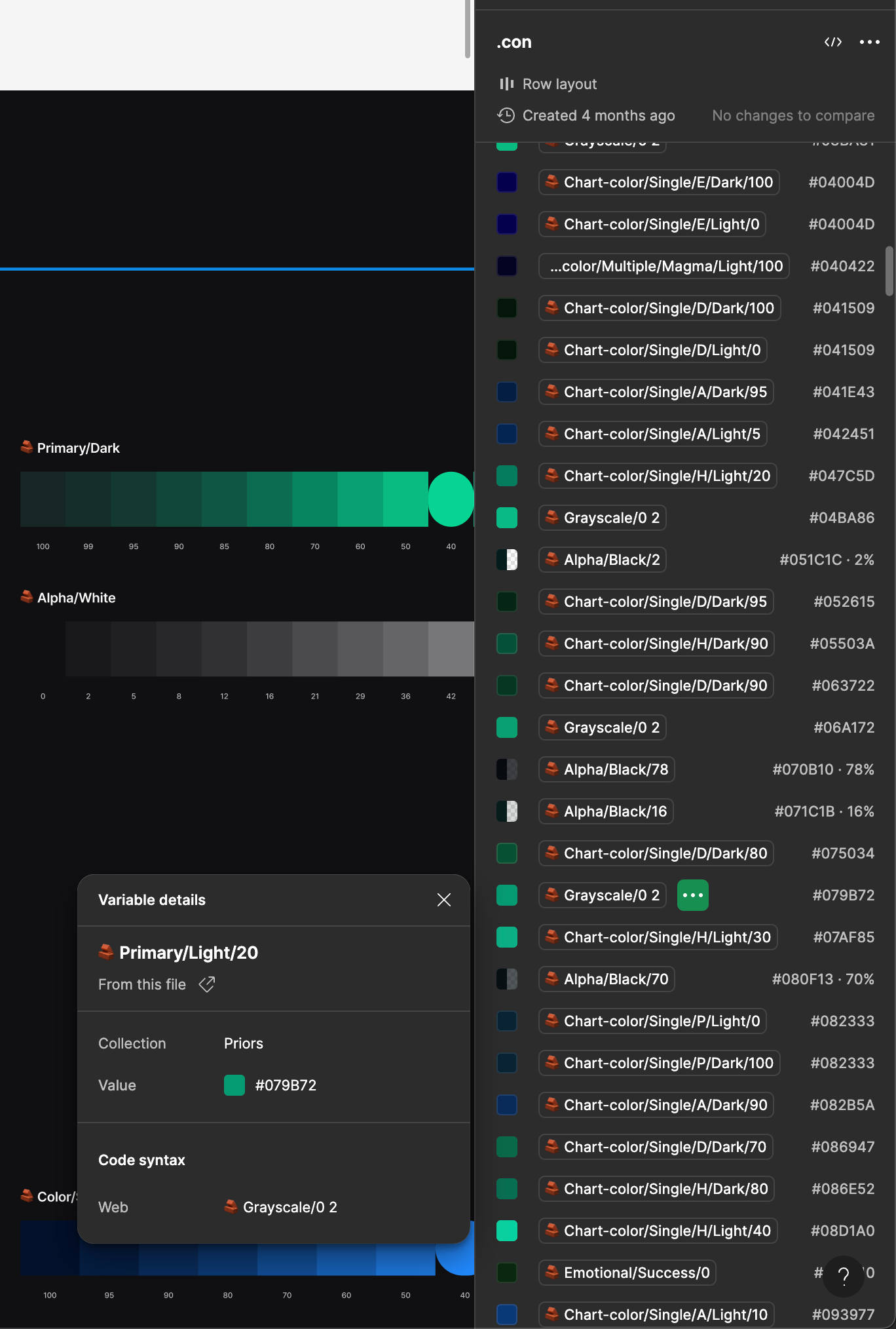Click the .con layer name heading
The height and width of the screenshot is (1329, 896).
point(514,42)
